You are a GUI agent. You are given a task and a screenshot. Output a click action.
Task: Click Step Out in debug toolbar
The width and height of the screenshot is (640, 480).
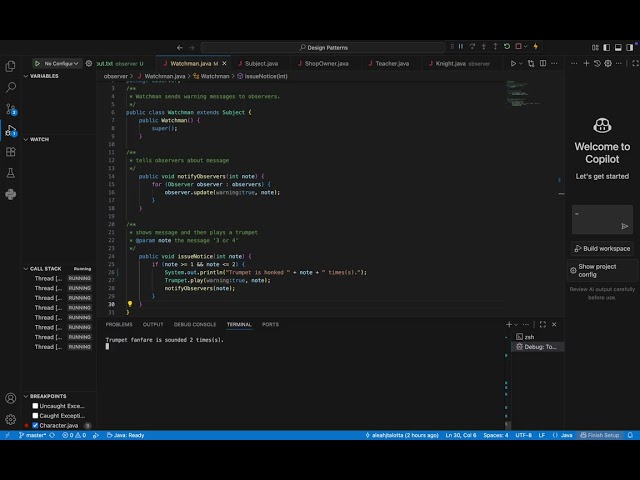[x=495, y=47]
